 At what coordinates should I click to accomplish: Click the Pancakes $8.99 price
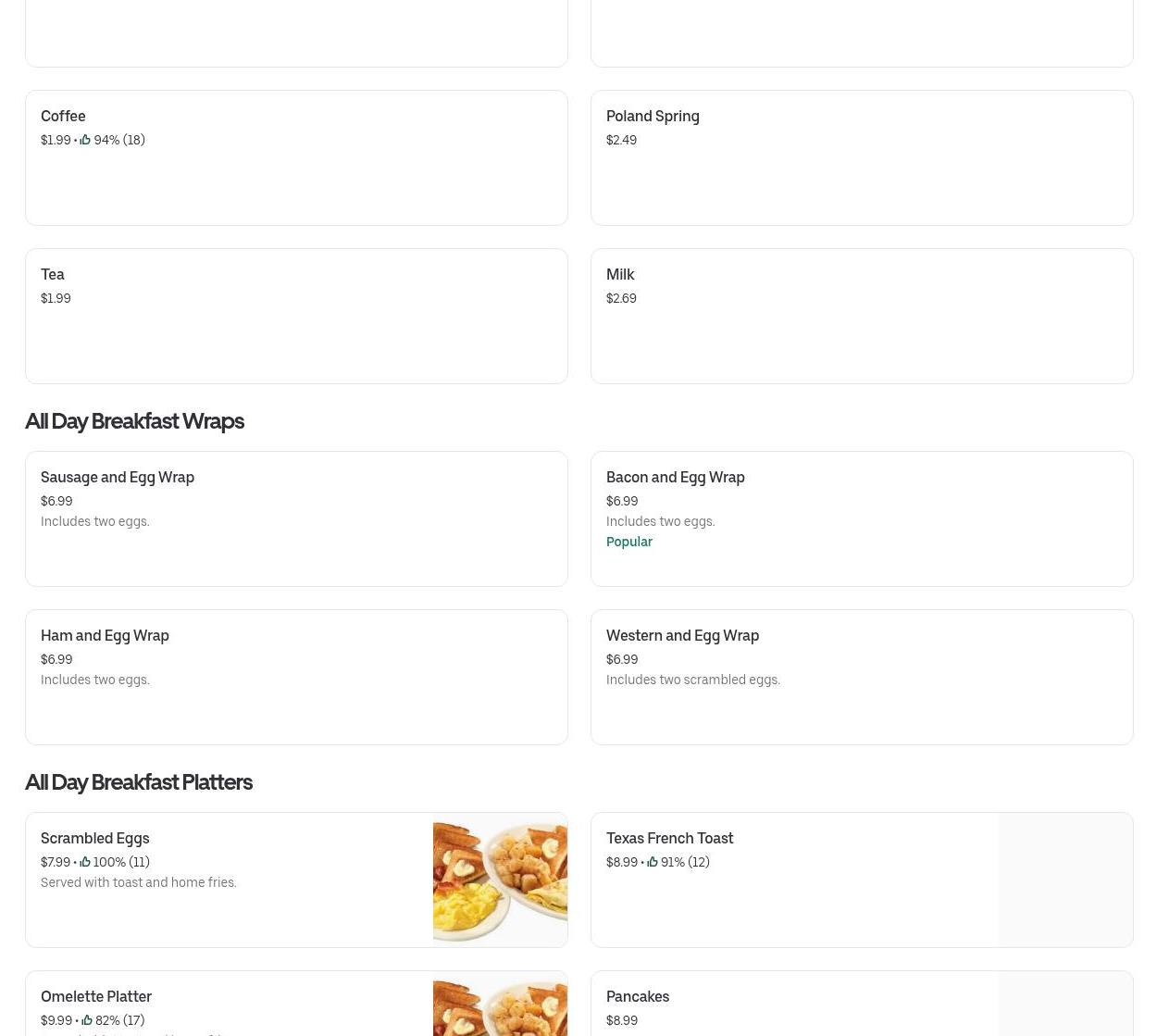click(x=622, y=1020)
